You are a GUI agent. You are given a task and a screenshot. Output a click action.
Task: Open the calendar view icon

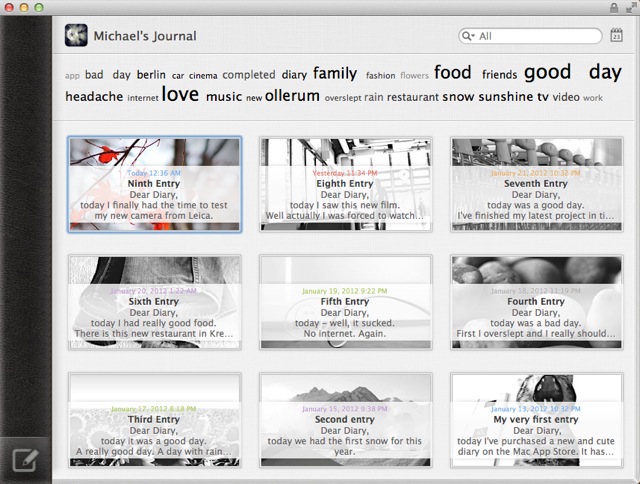point(618,36)
